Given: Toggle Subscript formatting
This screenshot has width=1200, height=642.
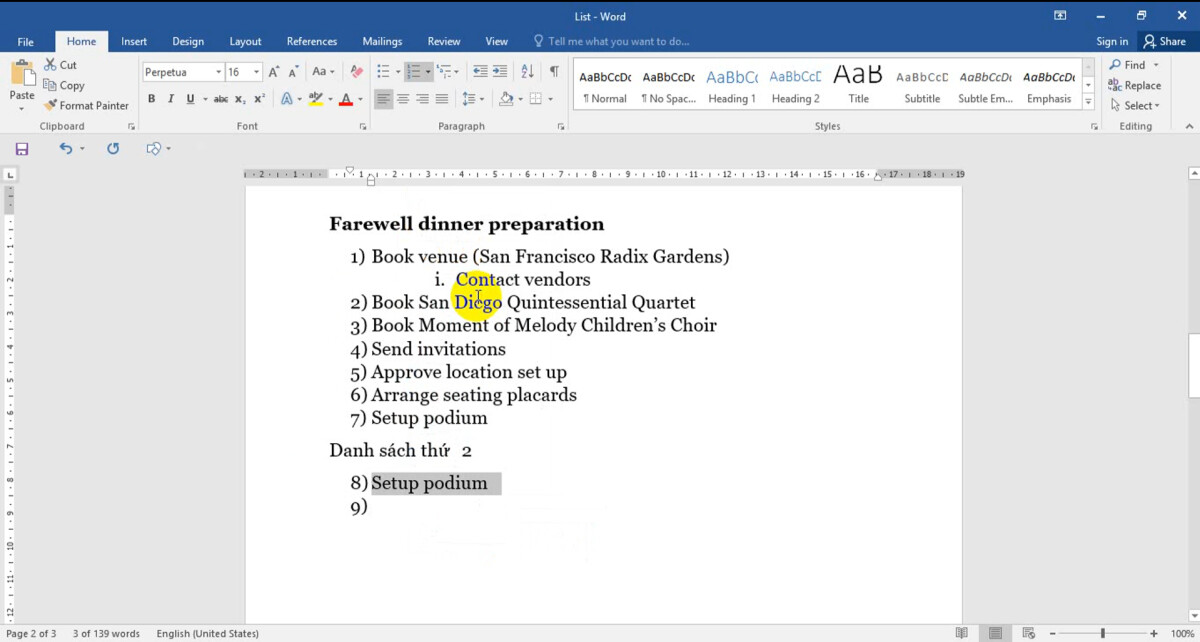Looking at the screenshot, I should point(242,99).
